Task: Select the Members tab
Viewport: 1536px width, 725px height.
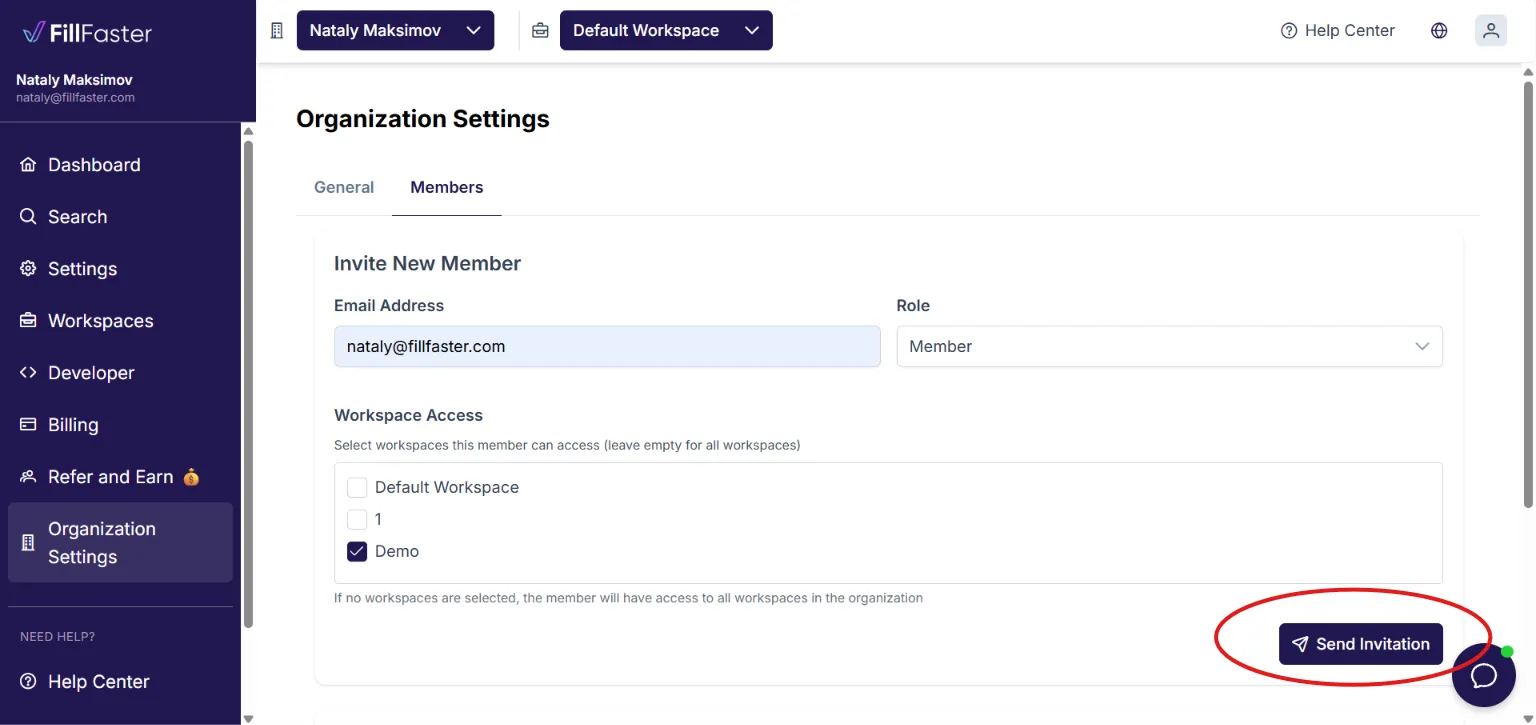Action: (447, 188)
